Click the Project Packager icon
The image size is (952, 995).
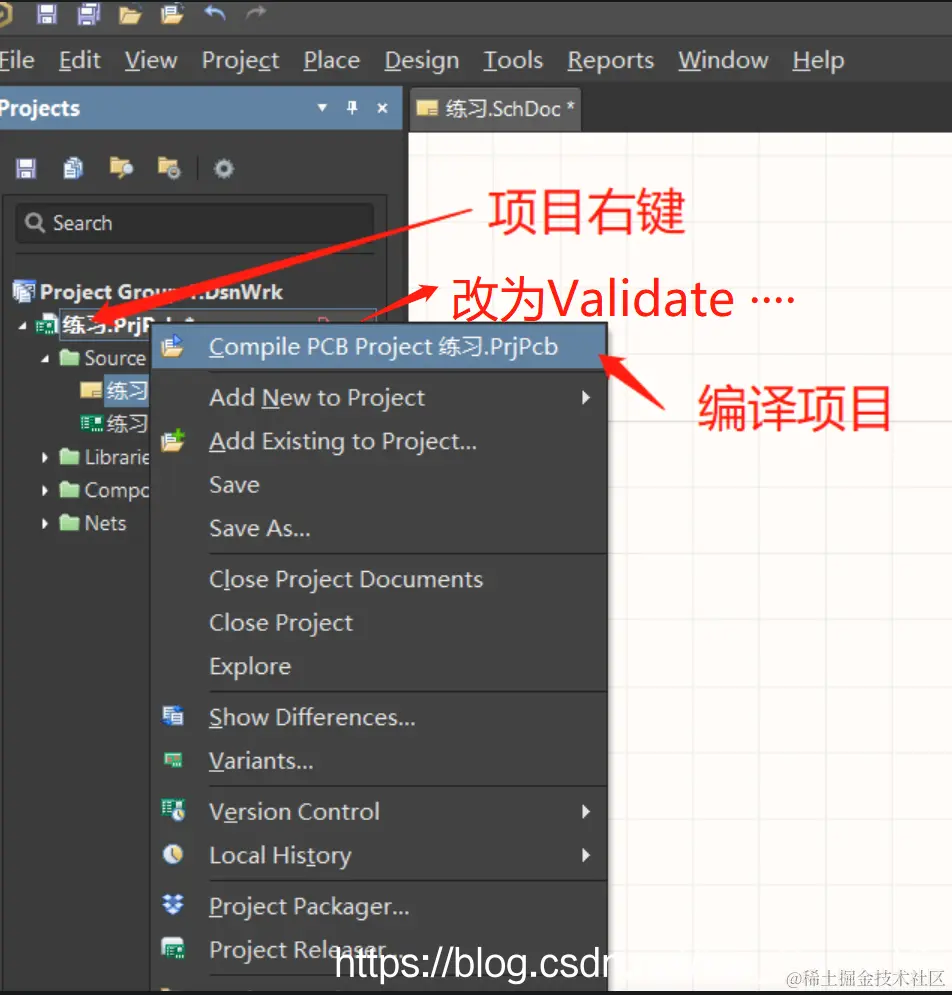click(173, 904)
